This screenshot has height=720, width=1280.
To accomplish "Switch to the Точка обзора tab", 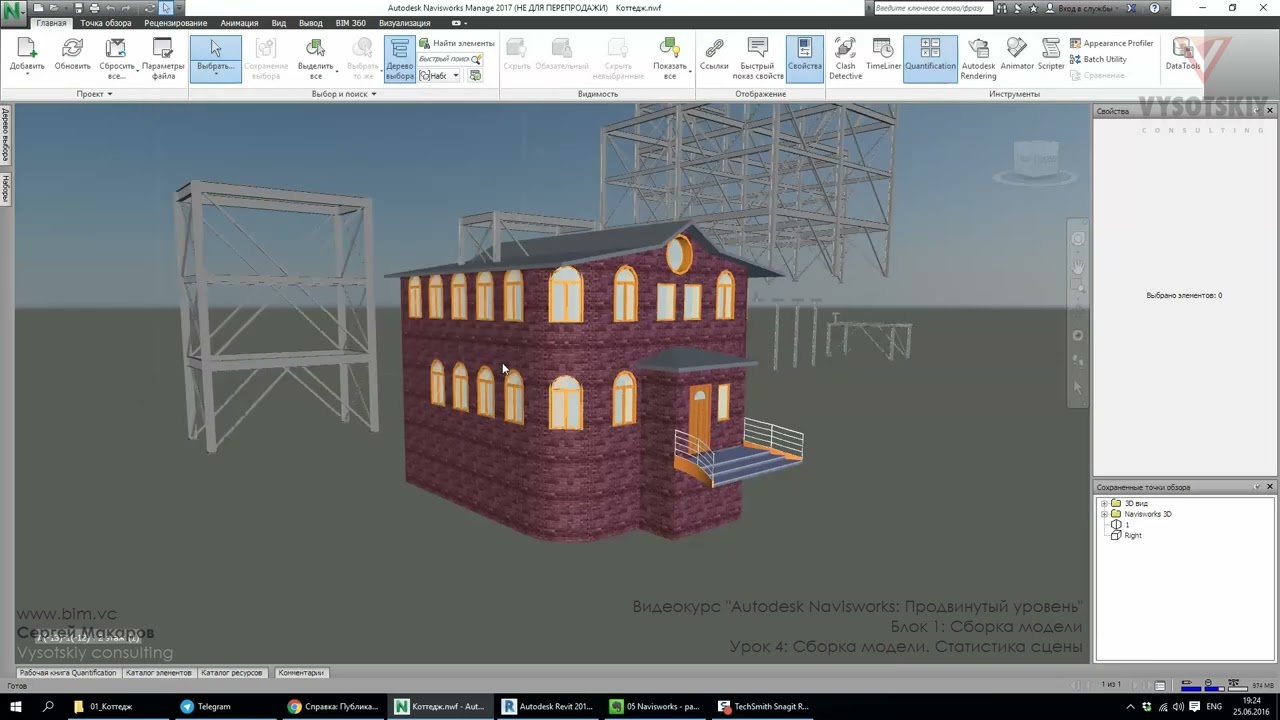I will (105, 23).
